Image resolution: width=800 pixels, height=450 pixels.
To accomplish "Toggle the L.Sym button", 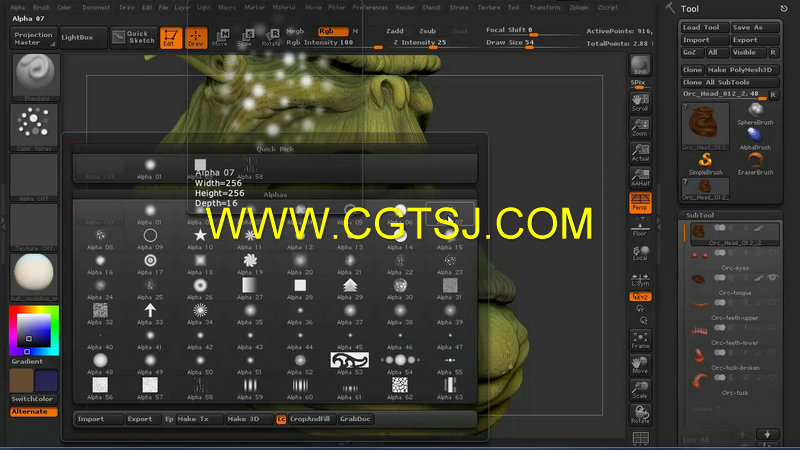I will (640, 280).
